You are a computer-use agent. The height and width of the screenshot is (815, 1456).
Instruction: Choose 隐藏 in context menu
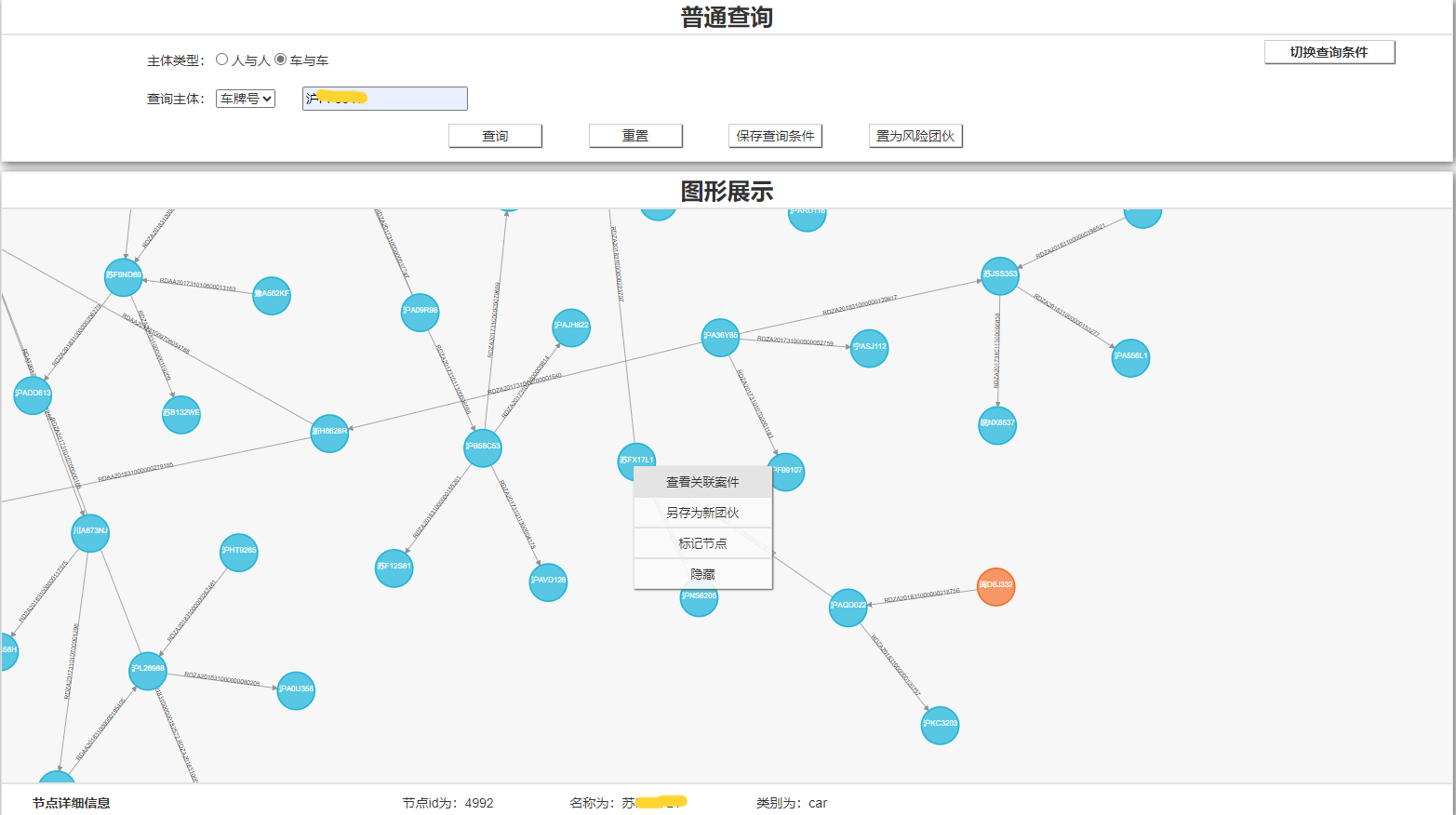pyautogui.click(x=703, y=574)
